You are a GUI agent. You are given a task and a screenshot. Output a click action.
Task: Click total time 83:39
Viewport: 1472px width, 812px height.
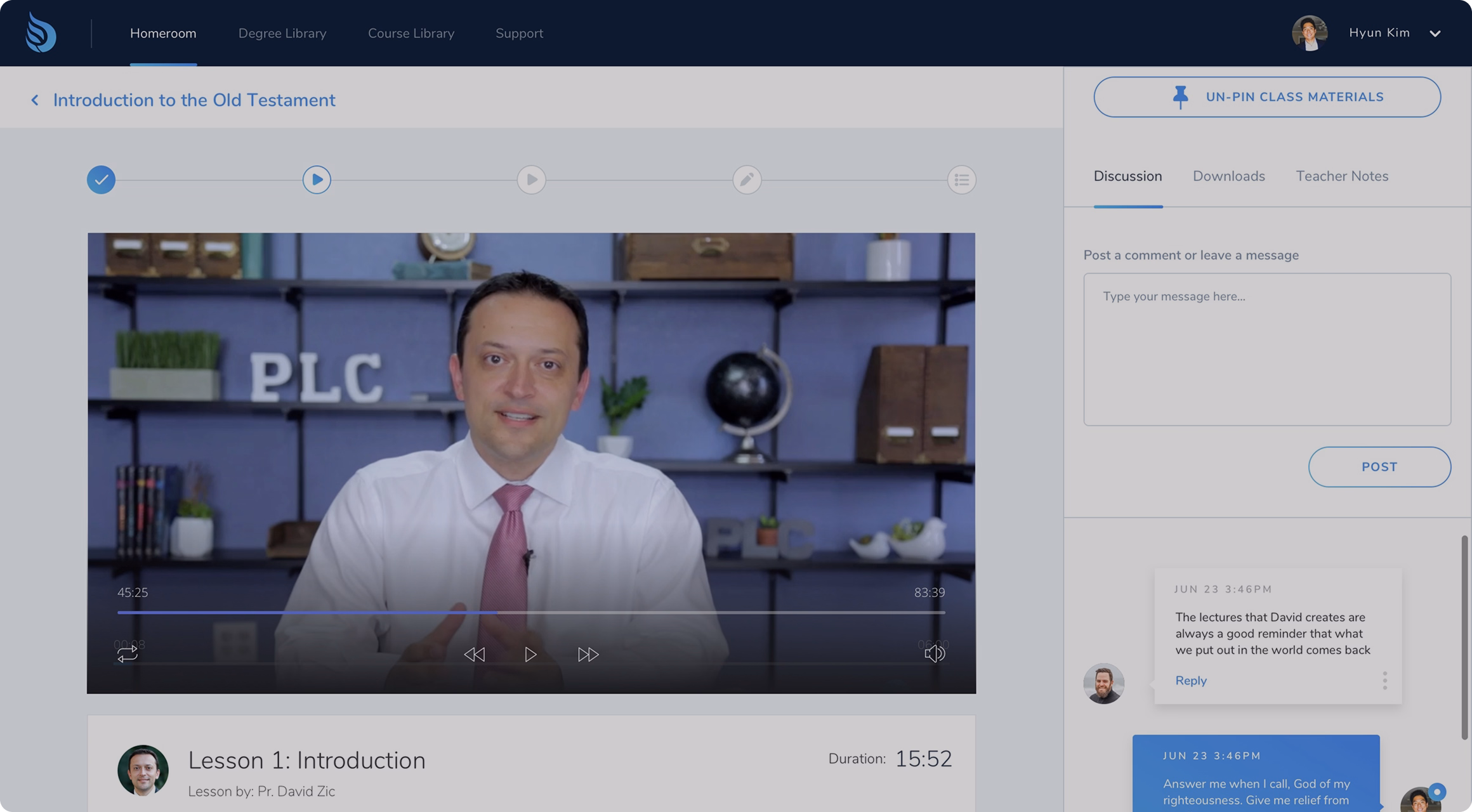930,593
